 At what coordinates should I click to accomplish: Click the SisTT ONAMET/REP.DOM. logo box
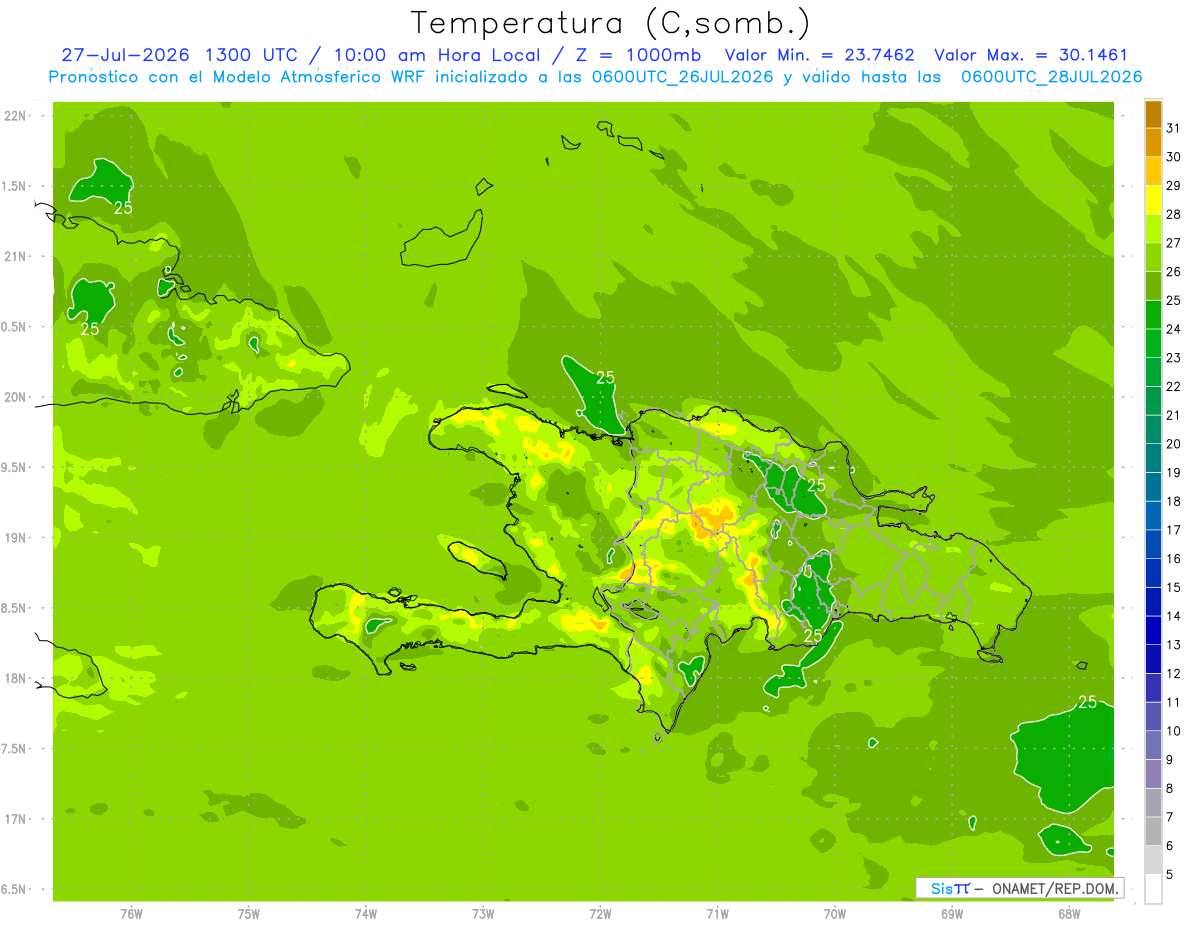click(x=1020, y=888)
